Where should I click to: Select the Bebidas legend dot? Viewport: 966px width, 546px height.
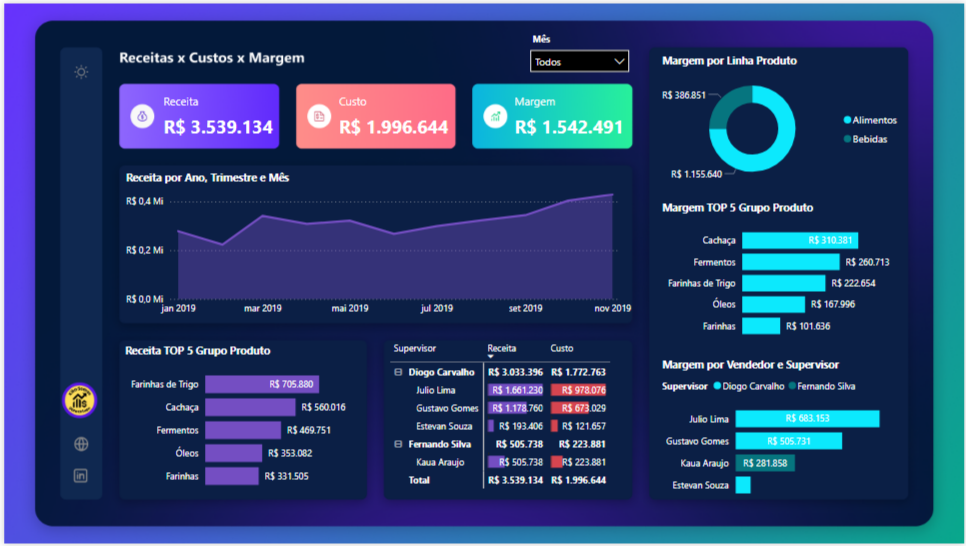pos(848,139)
